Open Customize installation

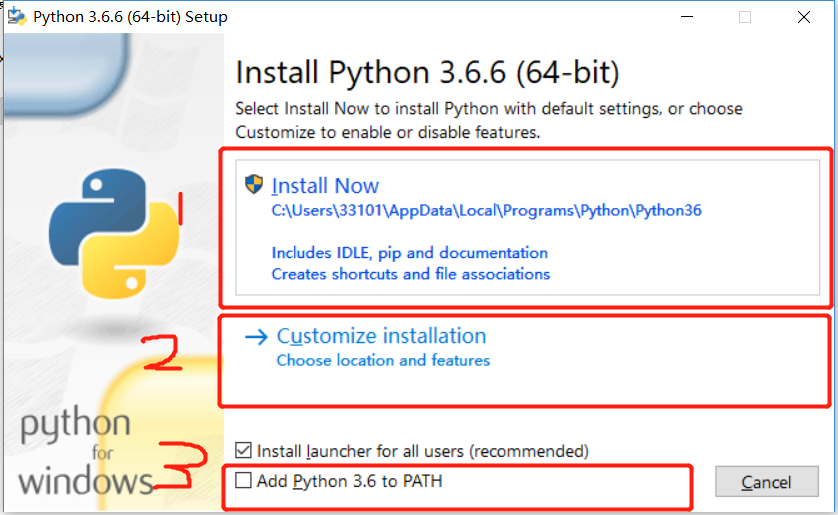click(x=382, y=336)
